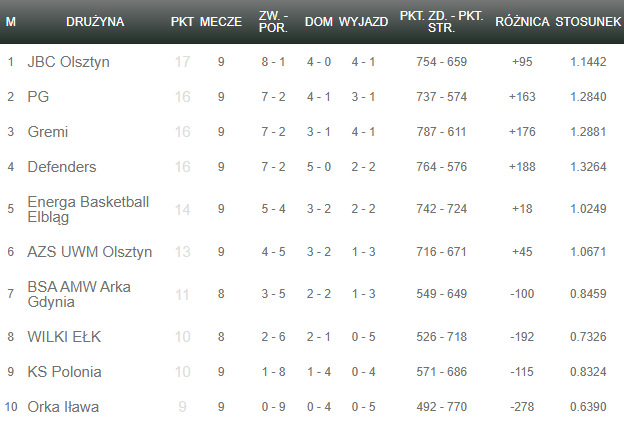Open the Orka Iława team link
This screenshot has width=624, height=434.
pyautogui.click(x=63, y=407)
